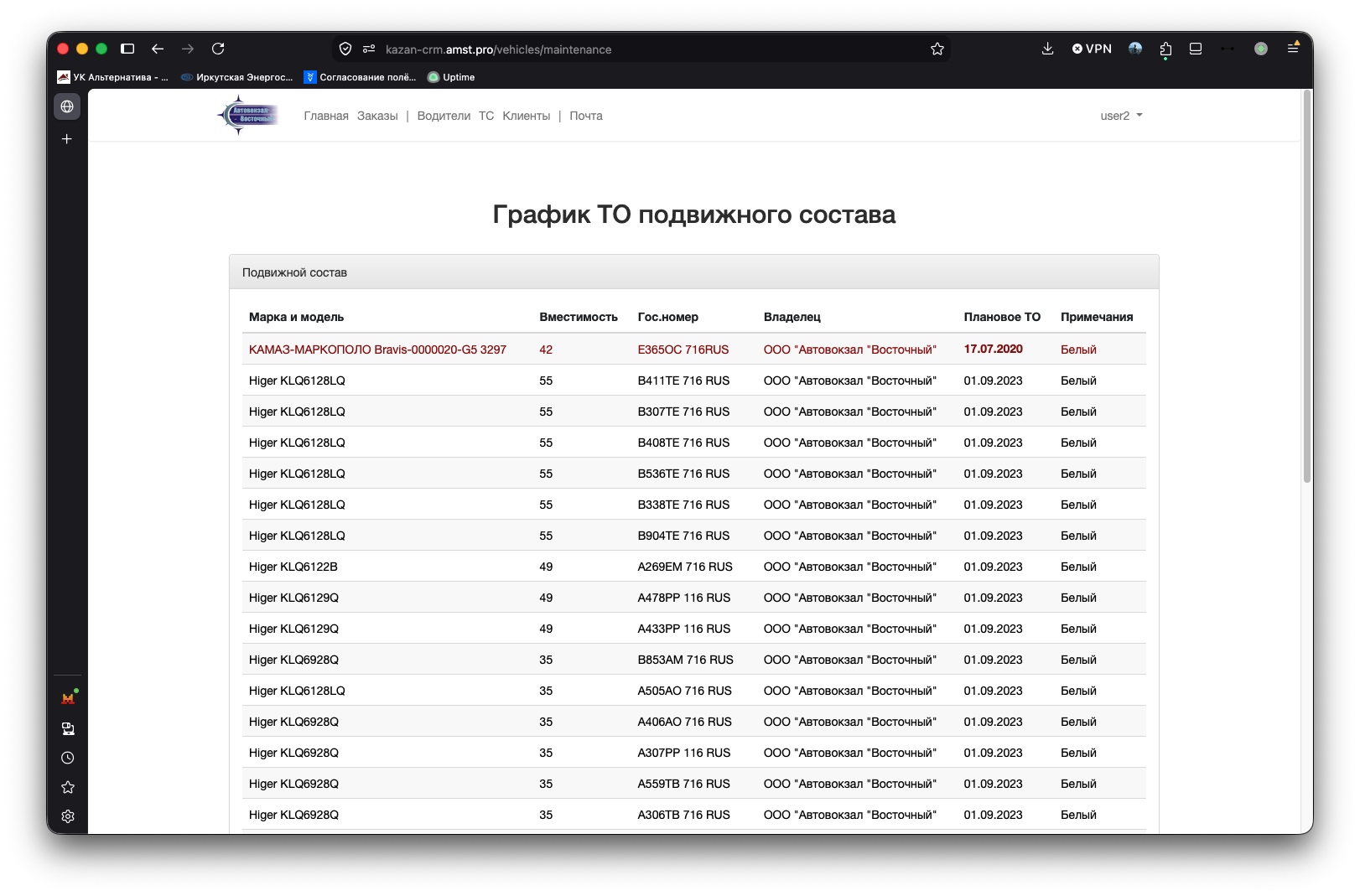Open Заказы menu item
Image resolution: width=1360 pixels, height=896 pixels.
coord(377,116)
